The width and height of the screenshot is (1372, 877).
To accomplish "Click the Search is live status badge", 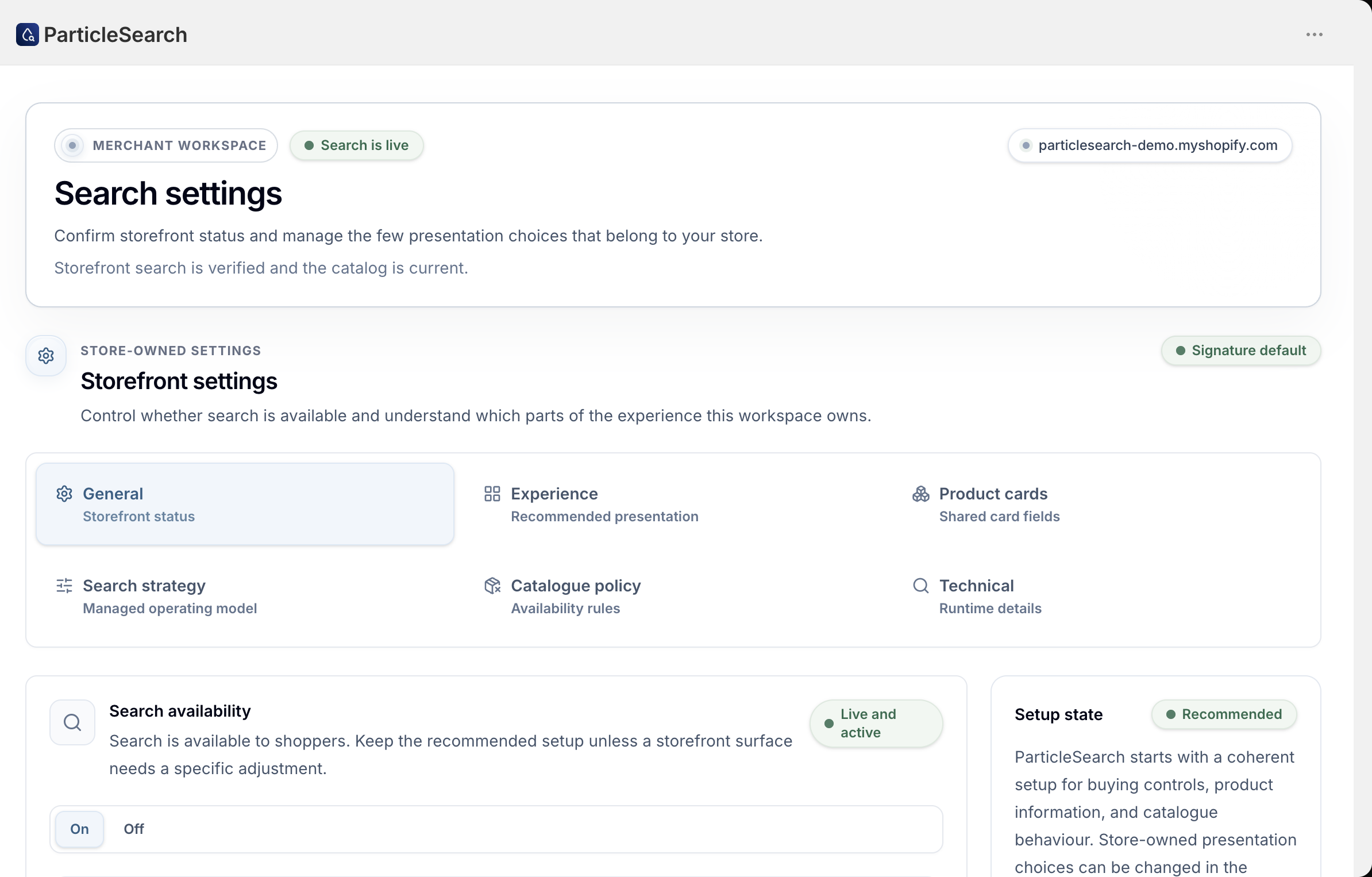I will 356,145.
